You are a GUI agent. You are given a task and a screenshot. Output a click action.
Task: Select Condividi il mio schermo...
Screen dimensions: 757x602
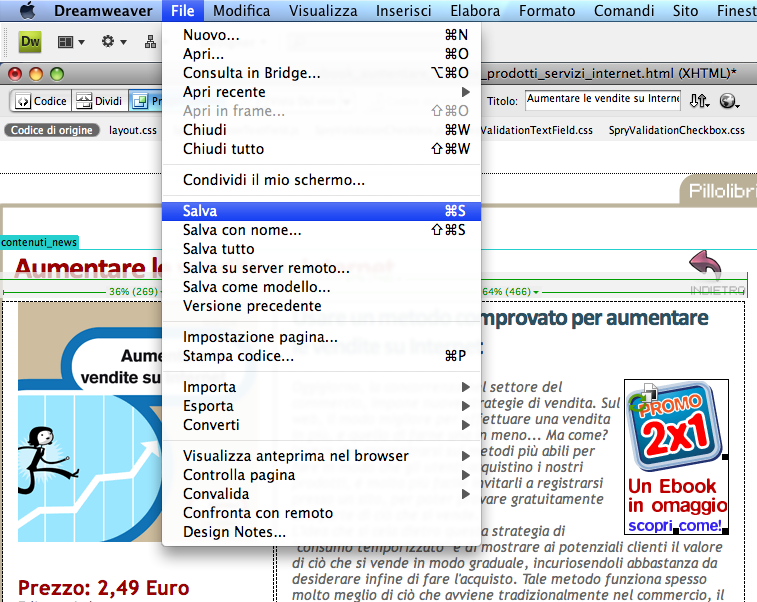tap(321, 180)
